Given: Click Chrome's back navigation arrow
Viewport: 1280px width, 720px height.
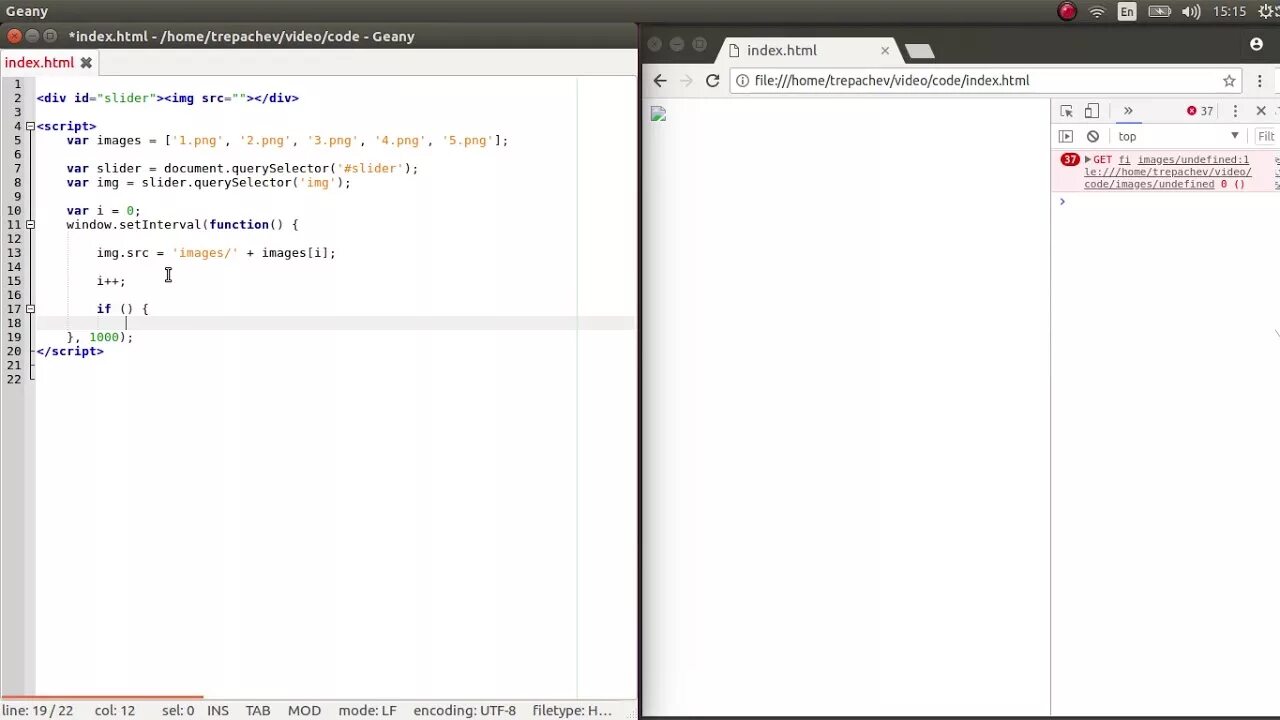Looking at the screenshot, I should [x=660, y=81].
